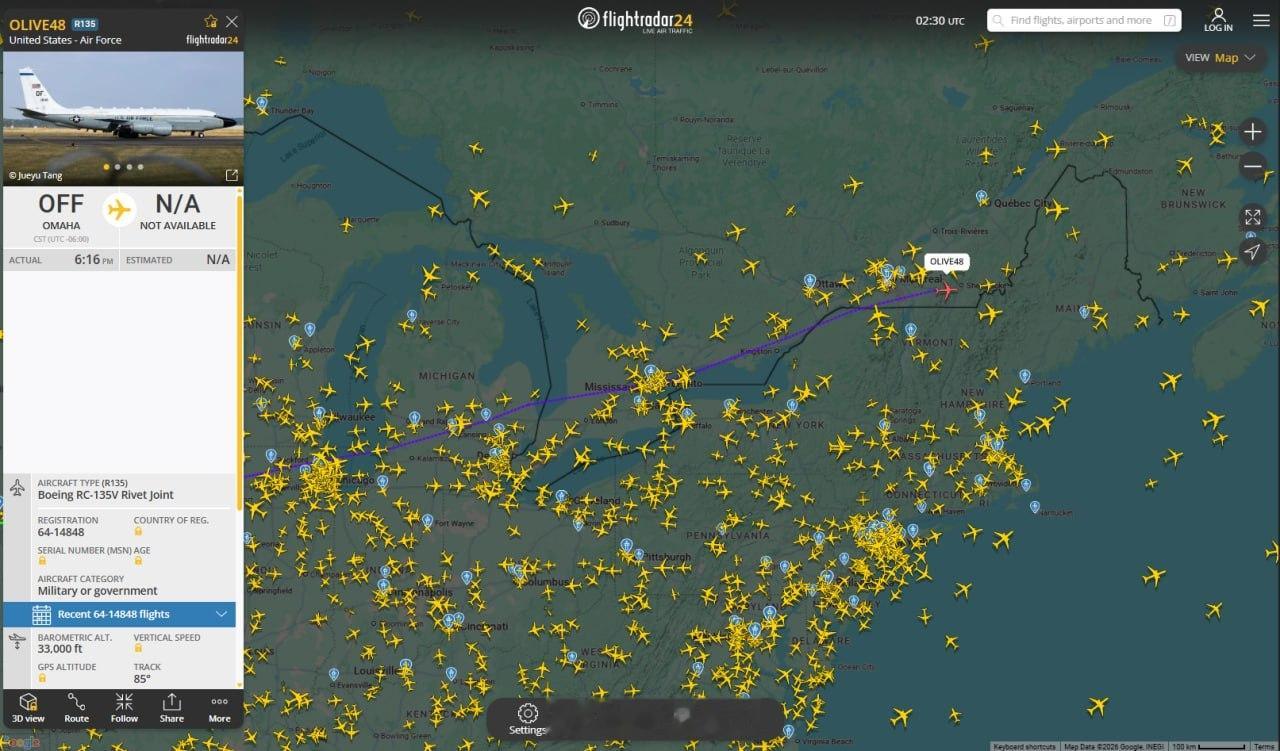Click the United States - Air Force operator
Image resolution: width=1280 pixels, height=751 pixels.
65,40
